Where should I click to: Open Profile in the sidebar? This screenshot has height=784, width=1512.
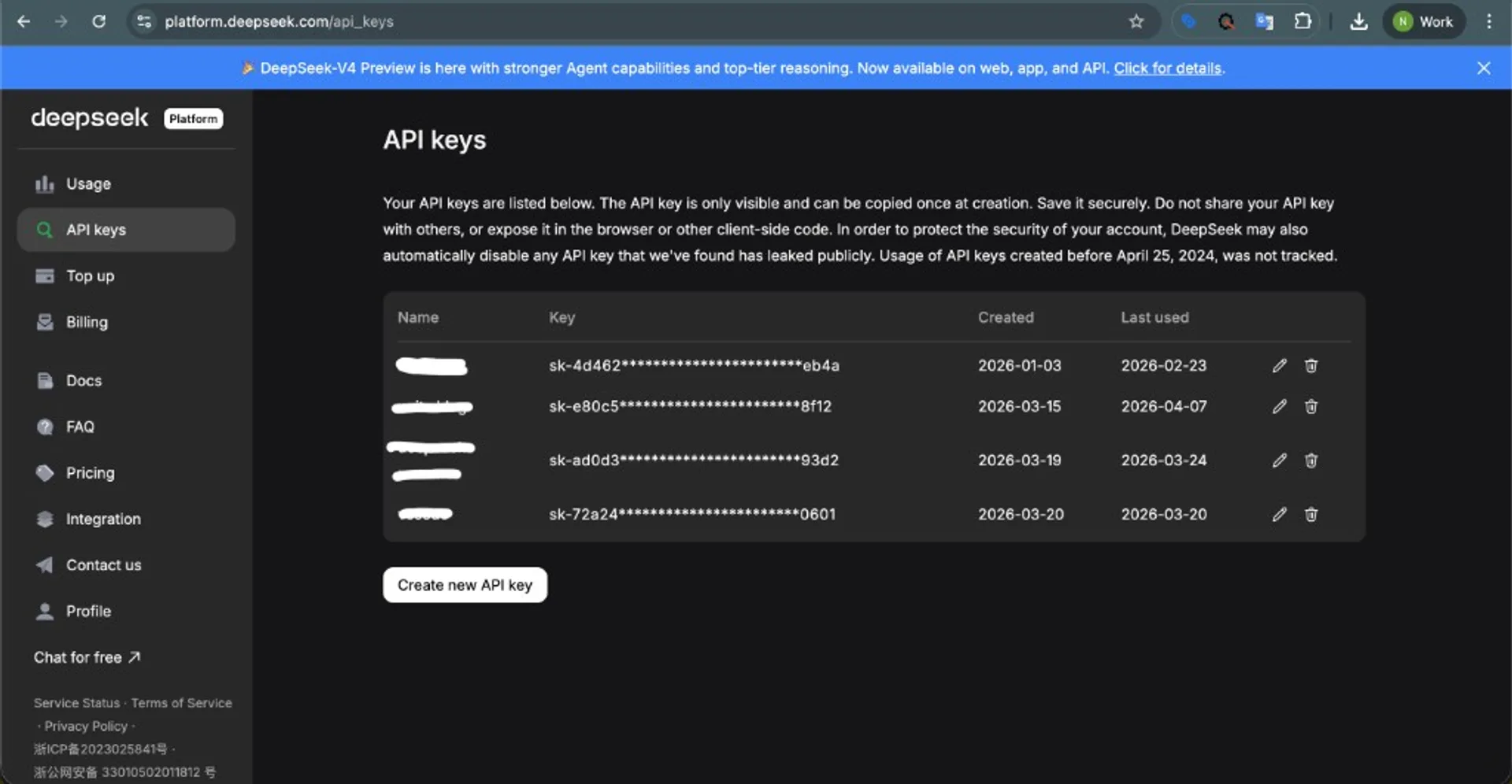[126, 611]
